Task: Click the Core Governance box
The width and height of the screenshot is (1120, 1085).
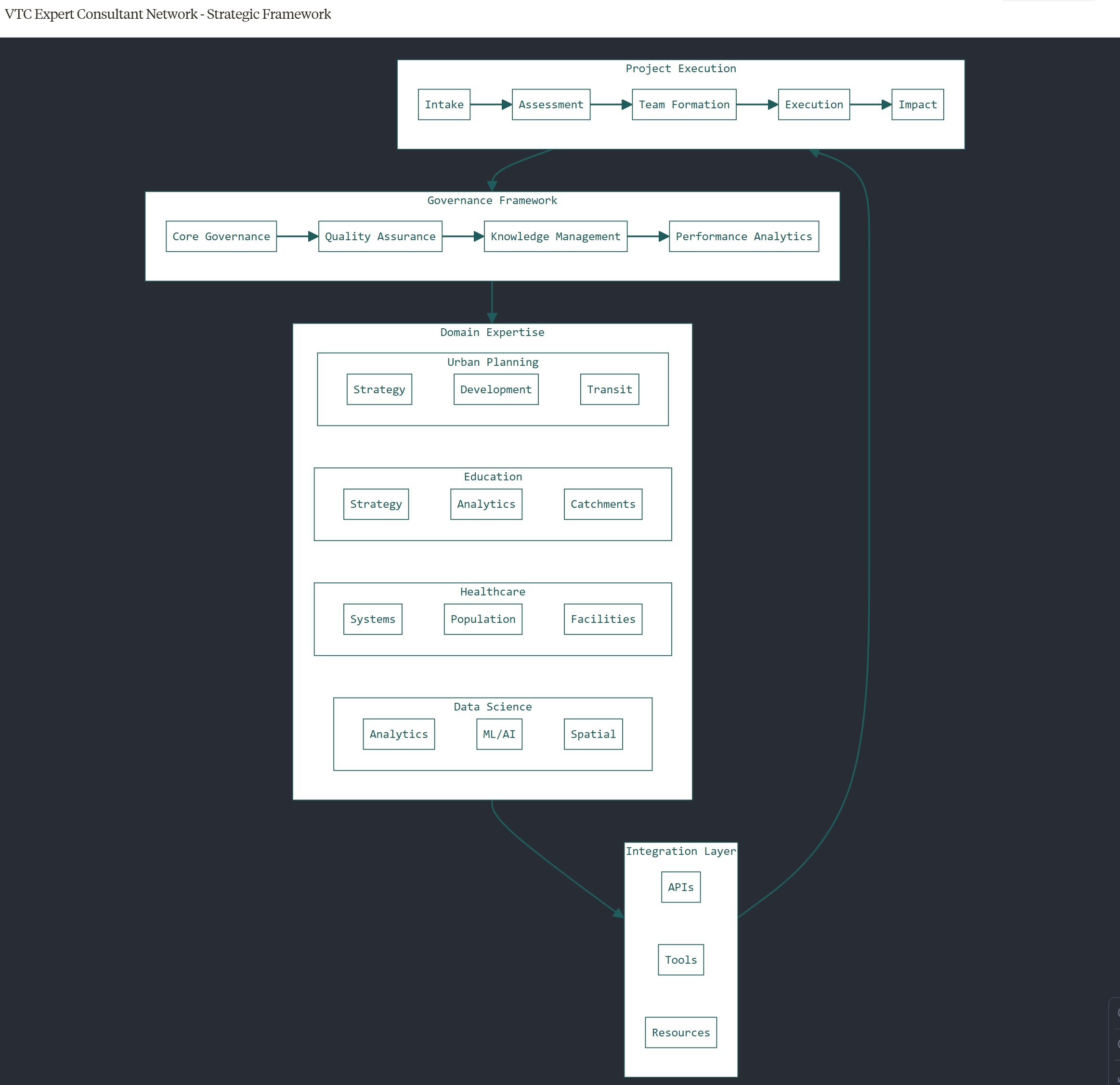Action: click(221, 236)
